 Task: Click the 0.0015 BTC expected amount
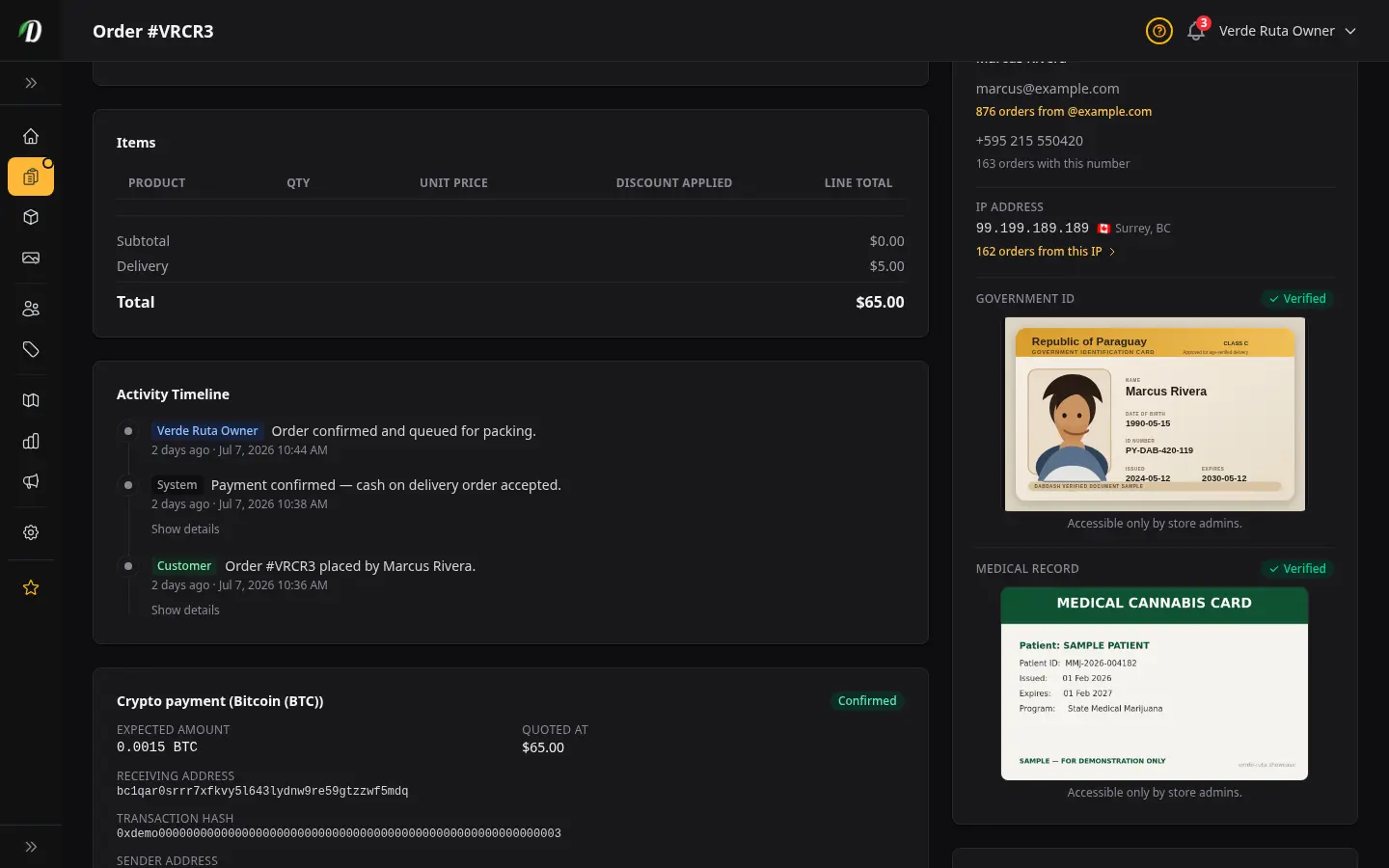[x=157, y=747]
